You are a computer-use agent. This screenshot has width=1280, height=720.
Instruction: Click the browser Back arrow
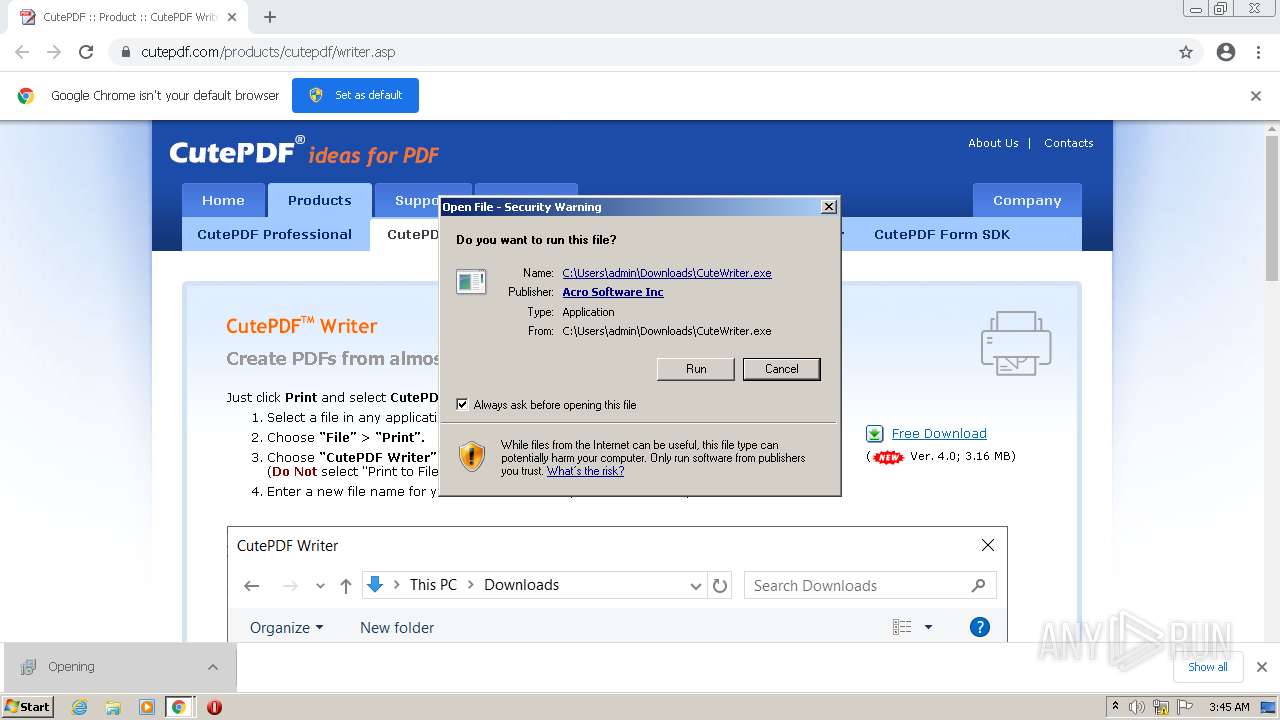click(22, 52)
